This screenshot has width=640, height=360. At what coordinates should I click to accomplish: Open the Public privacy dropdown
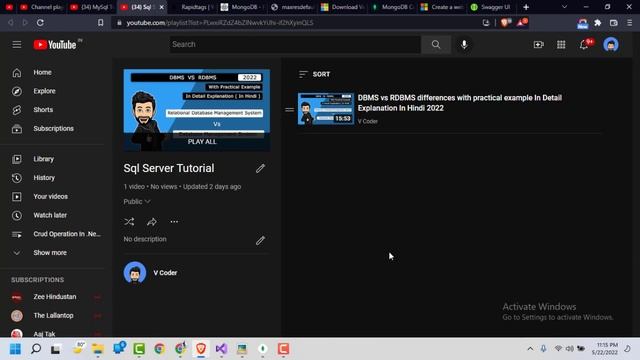pos(137,202)
